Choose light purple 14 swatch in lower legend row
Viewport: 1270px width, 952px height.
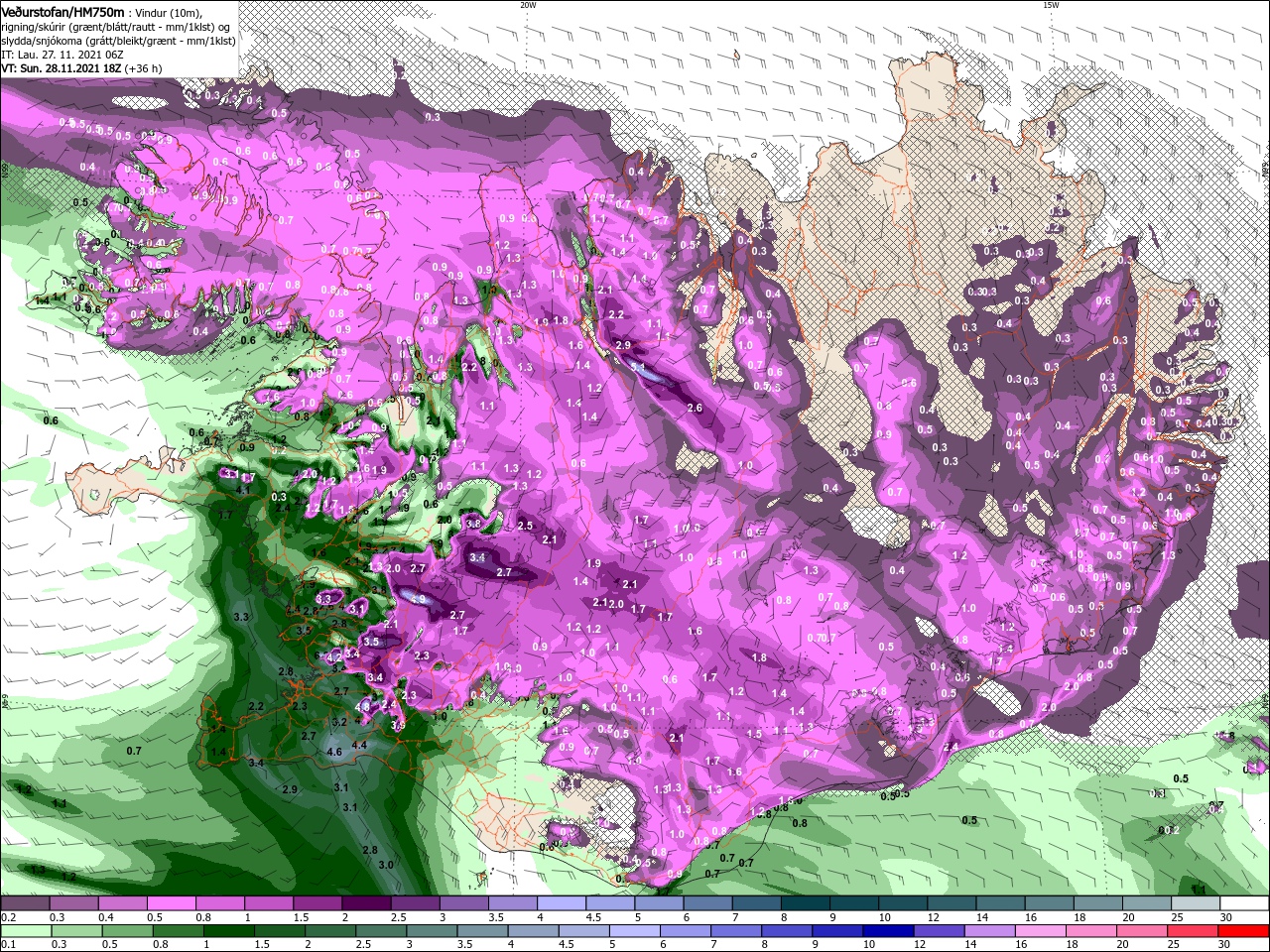(x=989, y=931)
